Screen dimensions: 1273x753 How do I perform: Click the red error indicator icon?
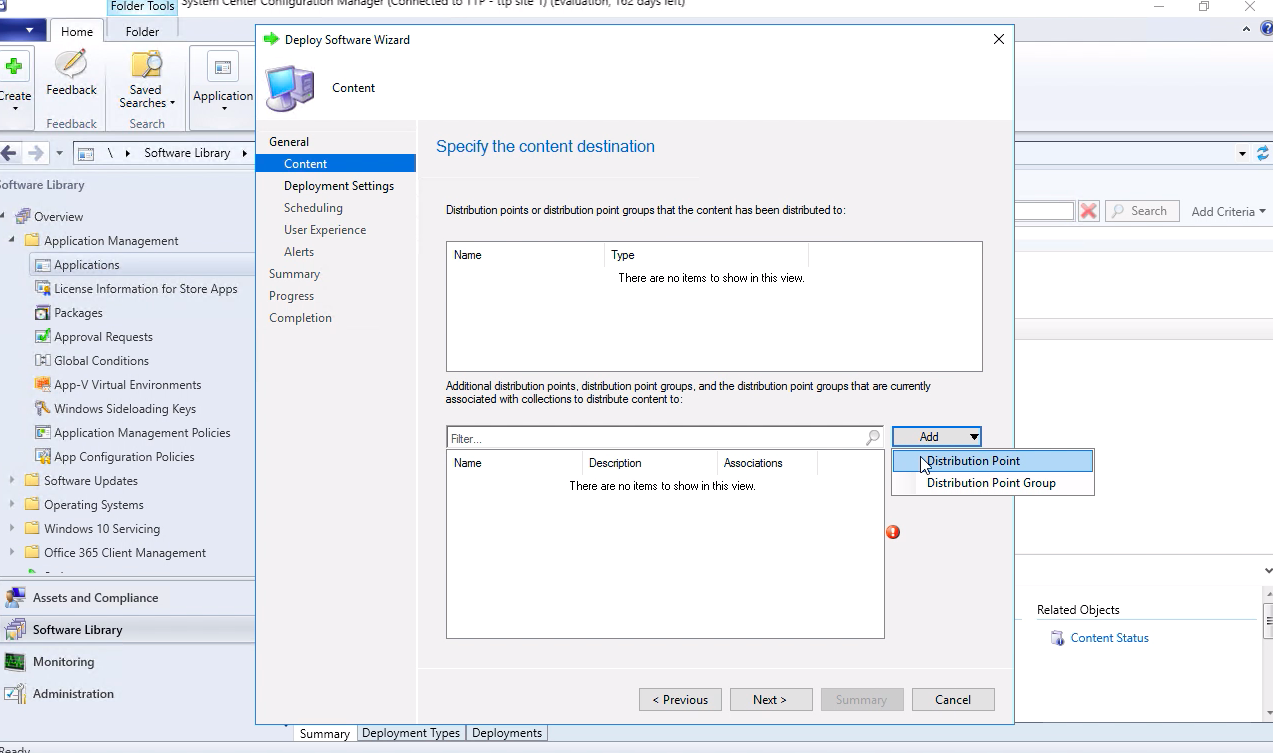[x=893, y=532]
